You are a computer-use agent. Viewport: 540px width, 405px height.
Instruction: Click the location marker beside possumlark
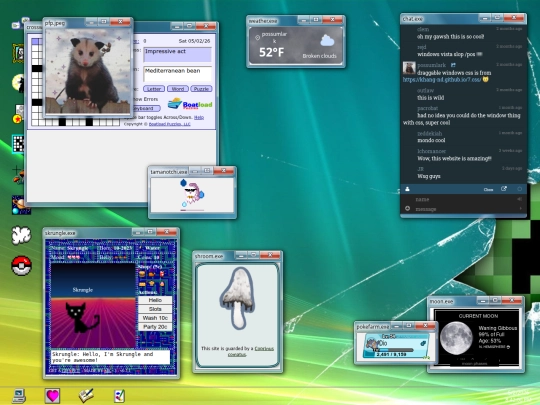[x=257, y=38]
